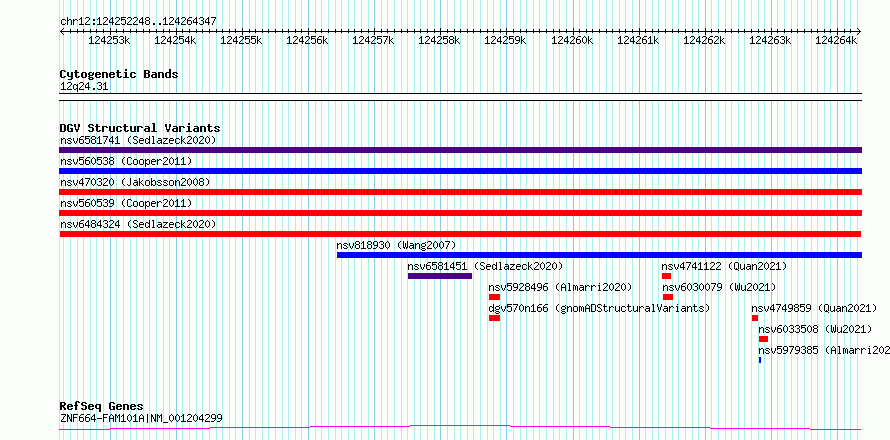The image size is (890, 440).
Task: Click the 124262k ruler tick label
Action: coord(704,40)
